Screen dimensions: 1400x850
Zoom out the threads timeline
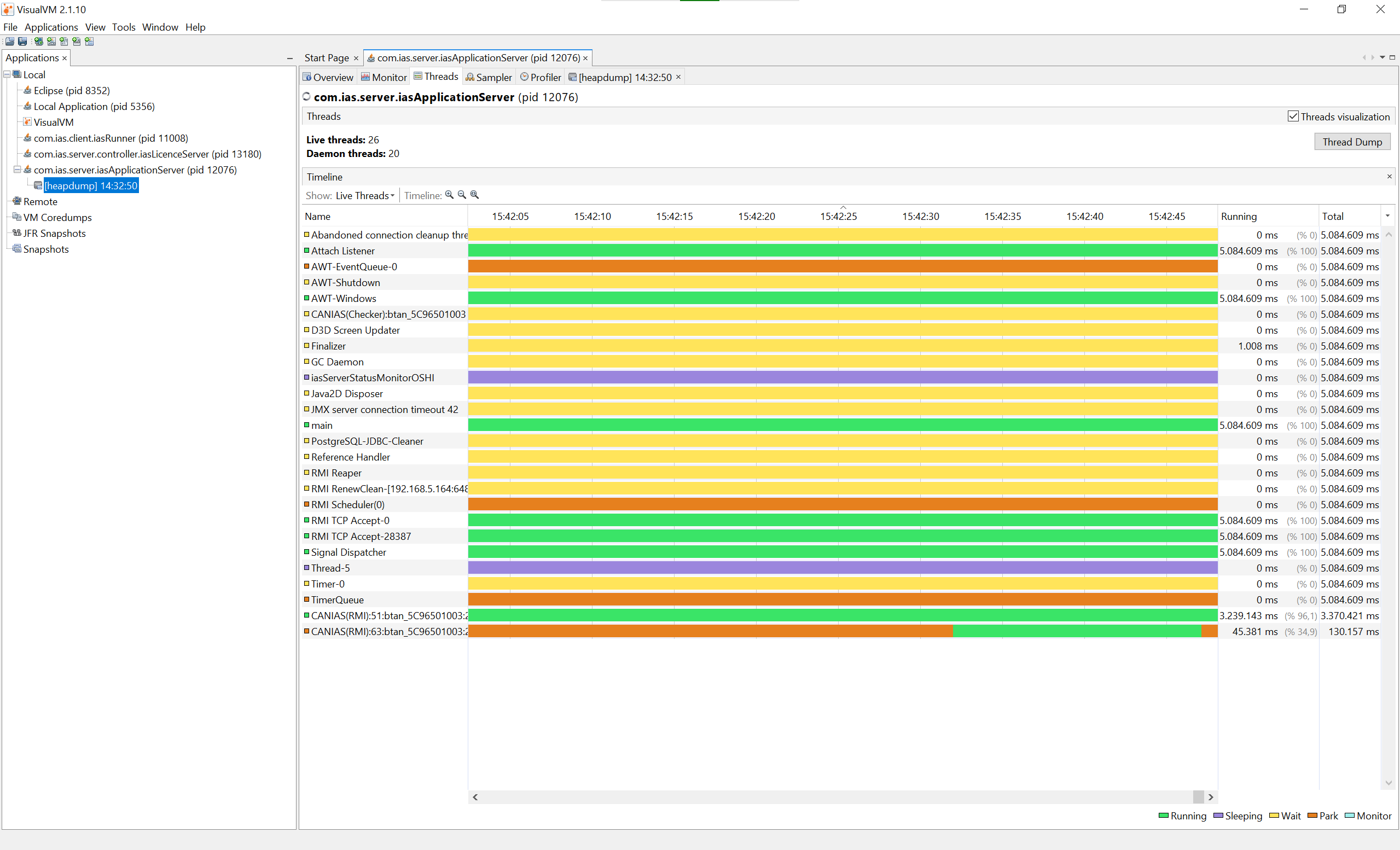pyautogui.click(x=462, y=195)
